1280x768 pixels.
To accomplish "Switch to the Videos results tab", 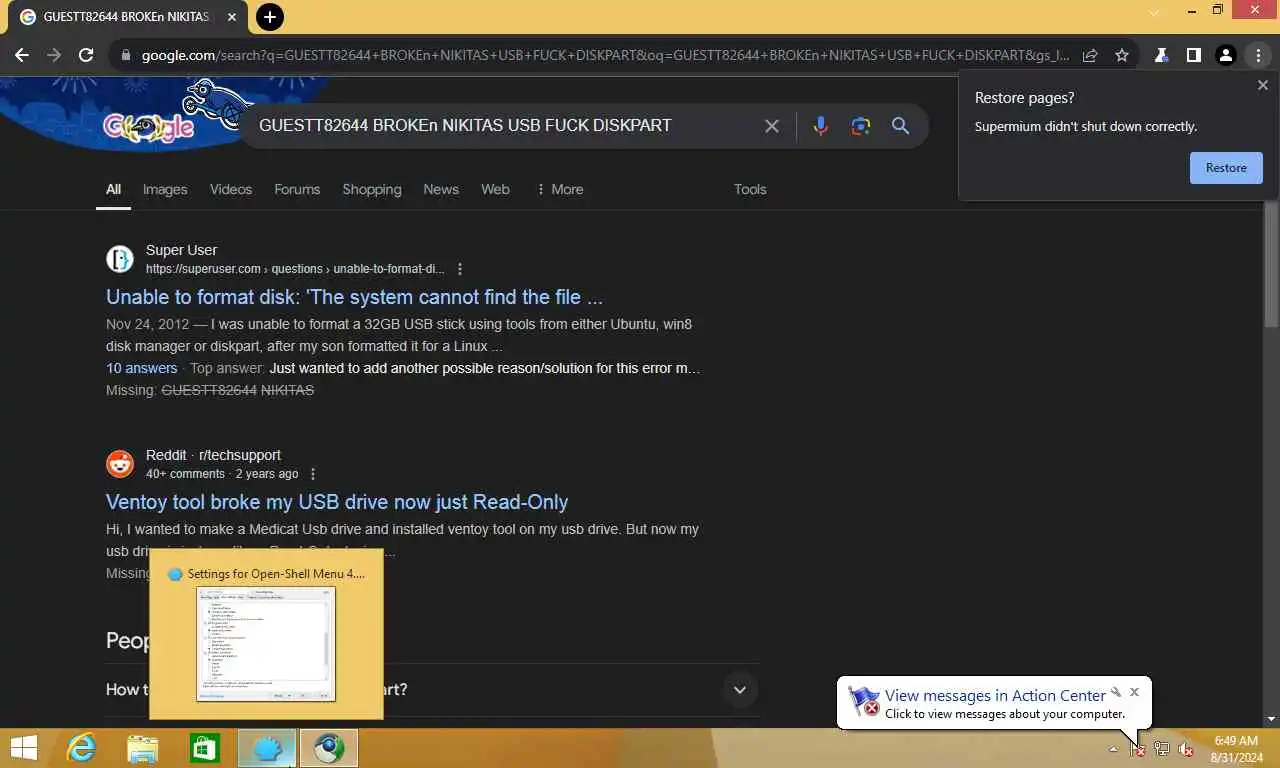I will (x=231, y=189).
